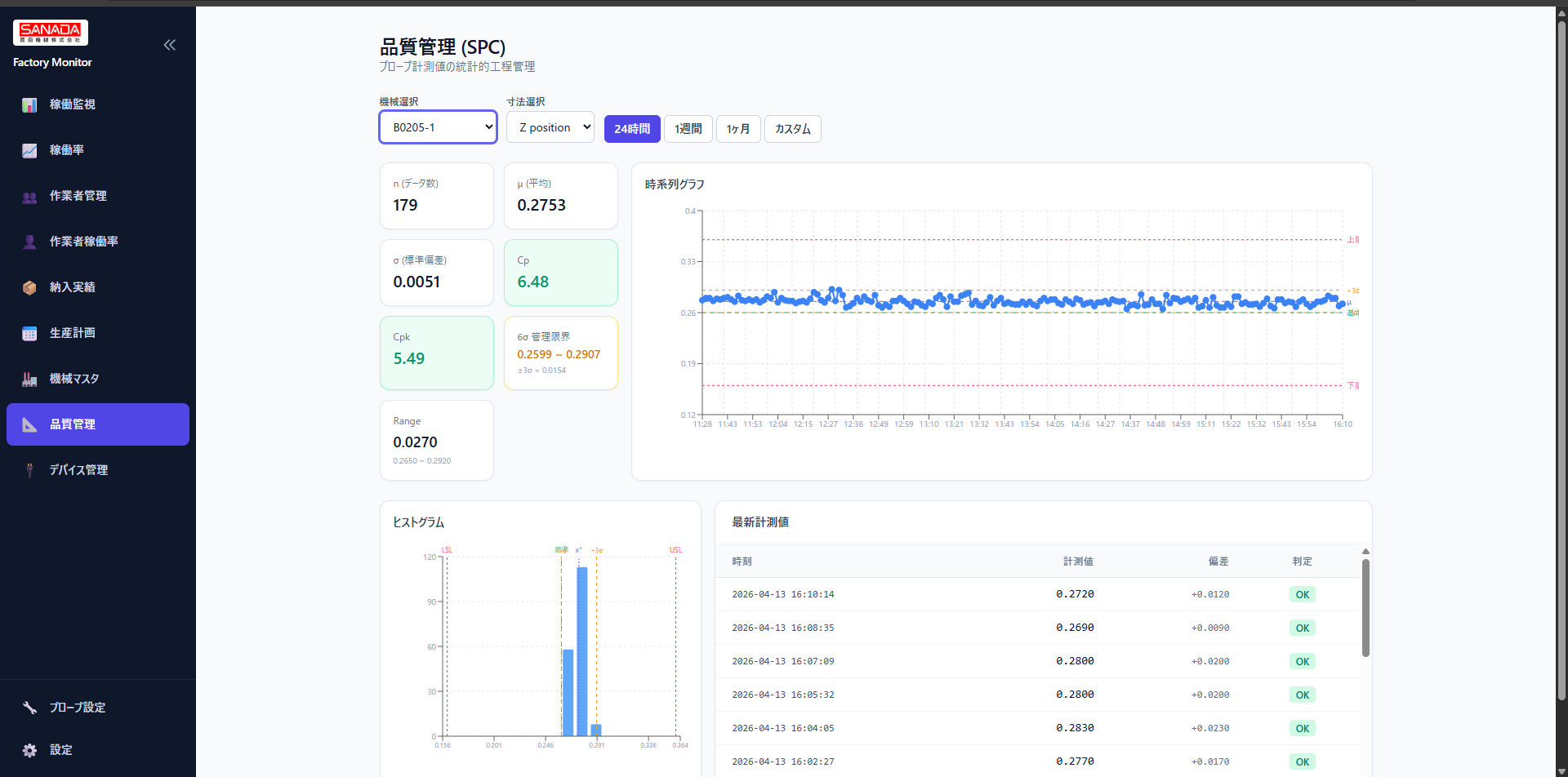Click the OK badge for 16:10:14 measurement
The width and height of the screenshot is (1568, 777).
[1302, 593]
